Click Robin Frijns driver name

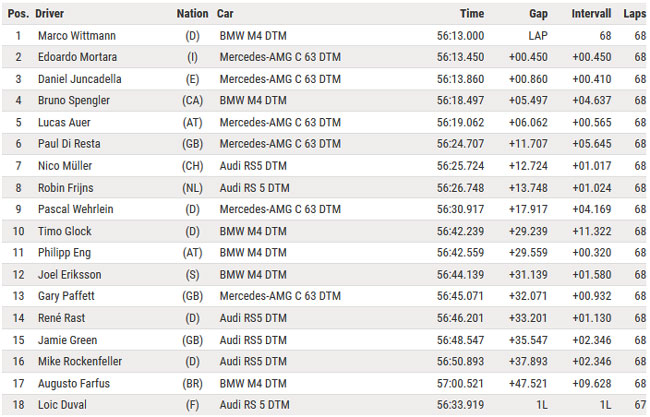click(x=65, y=188)
